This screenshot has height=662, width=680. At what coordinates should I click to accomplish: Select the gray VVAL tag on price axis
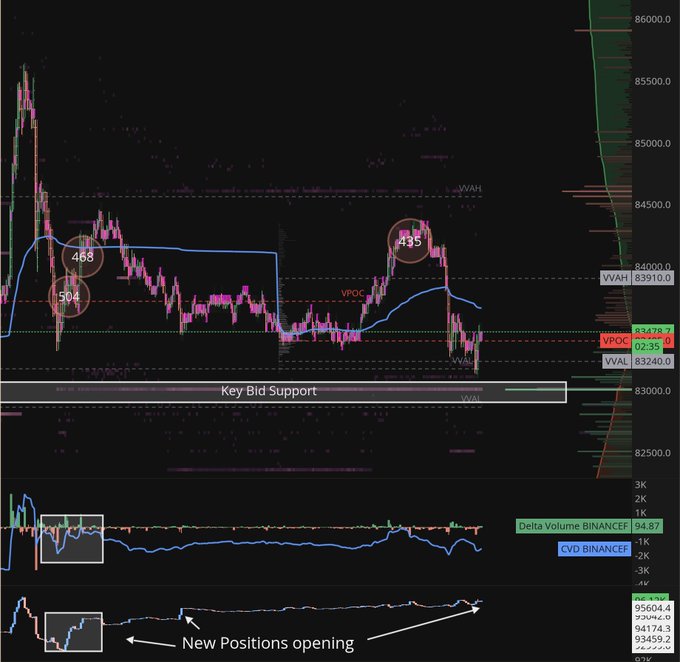[x=615, y=361]
